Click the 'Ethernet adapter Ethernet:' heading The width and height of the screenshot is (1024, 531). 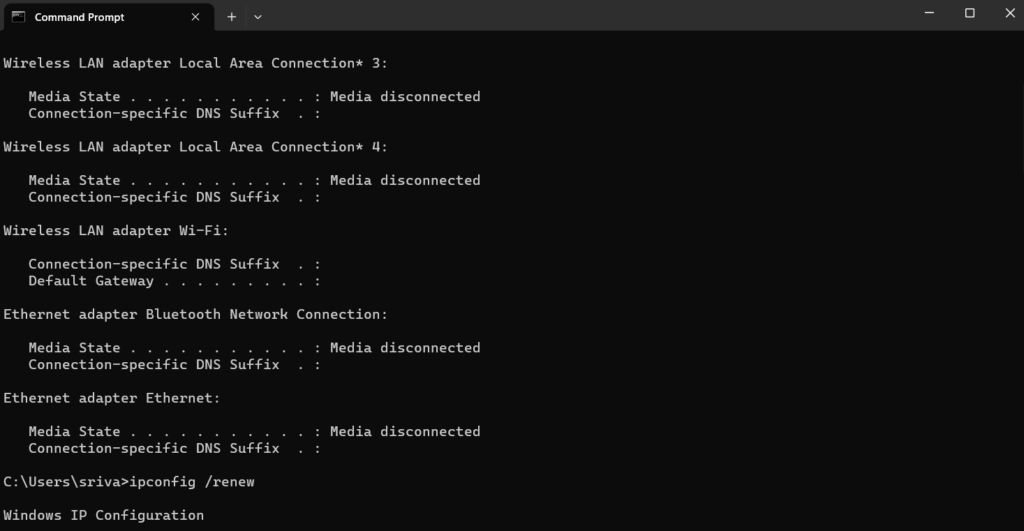111,398
